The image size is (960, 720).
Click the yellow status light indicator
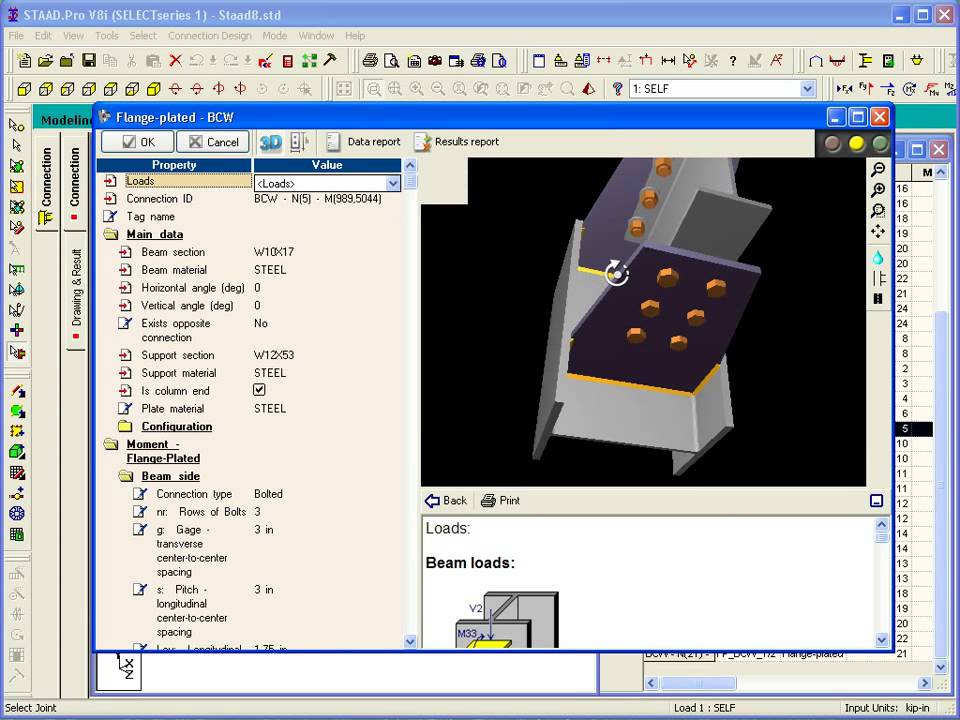pos(856,143)
